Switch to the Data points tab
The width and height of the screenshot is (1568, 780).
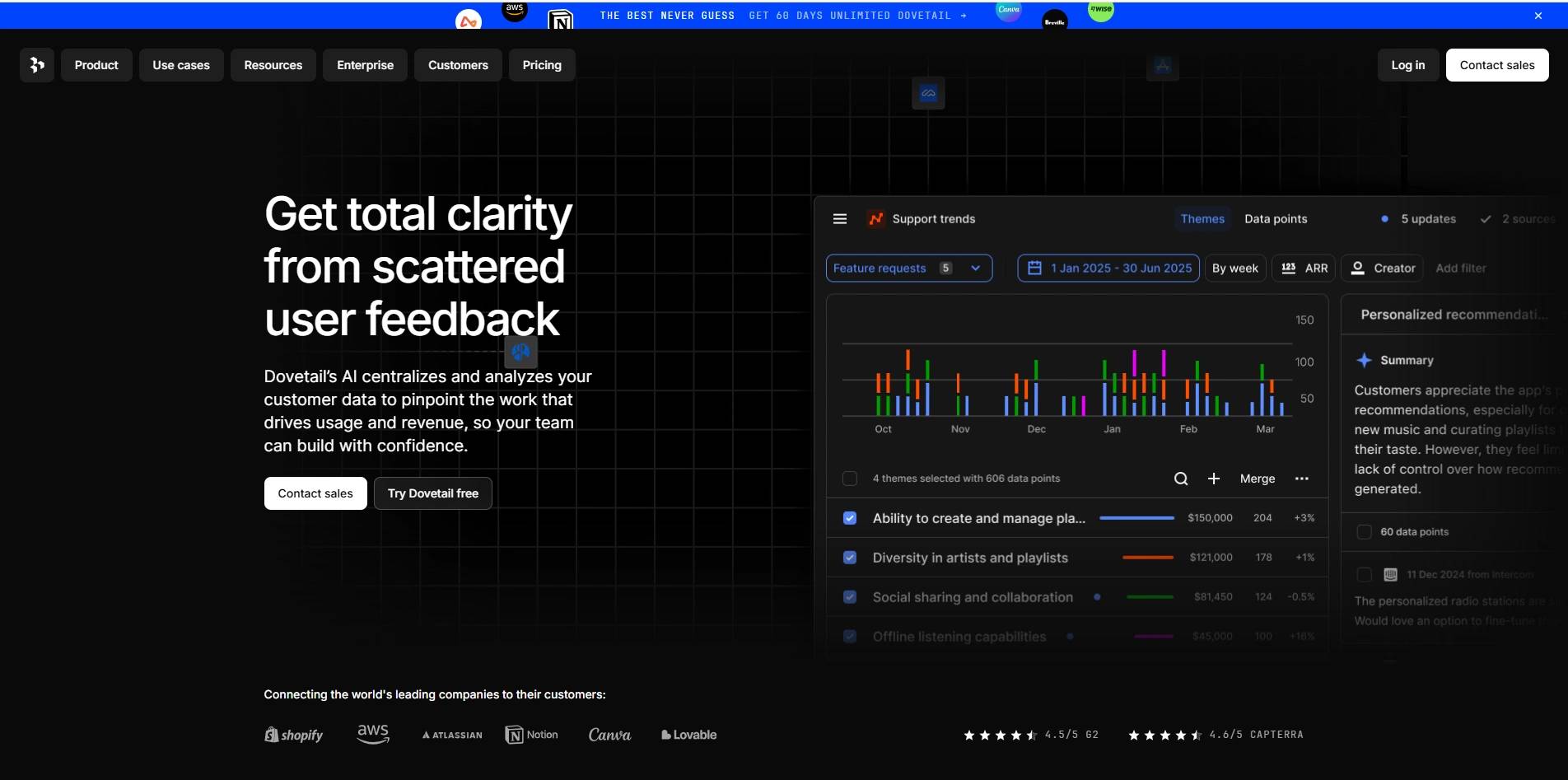[x=1276, y=219]
